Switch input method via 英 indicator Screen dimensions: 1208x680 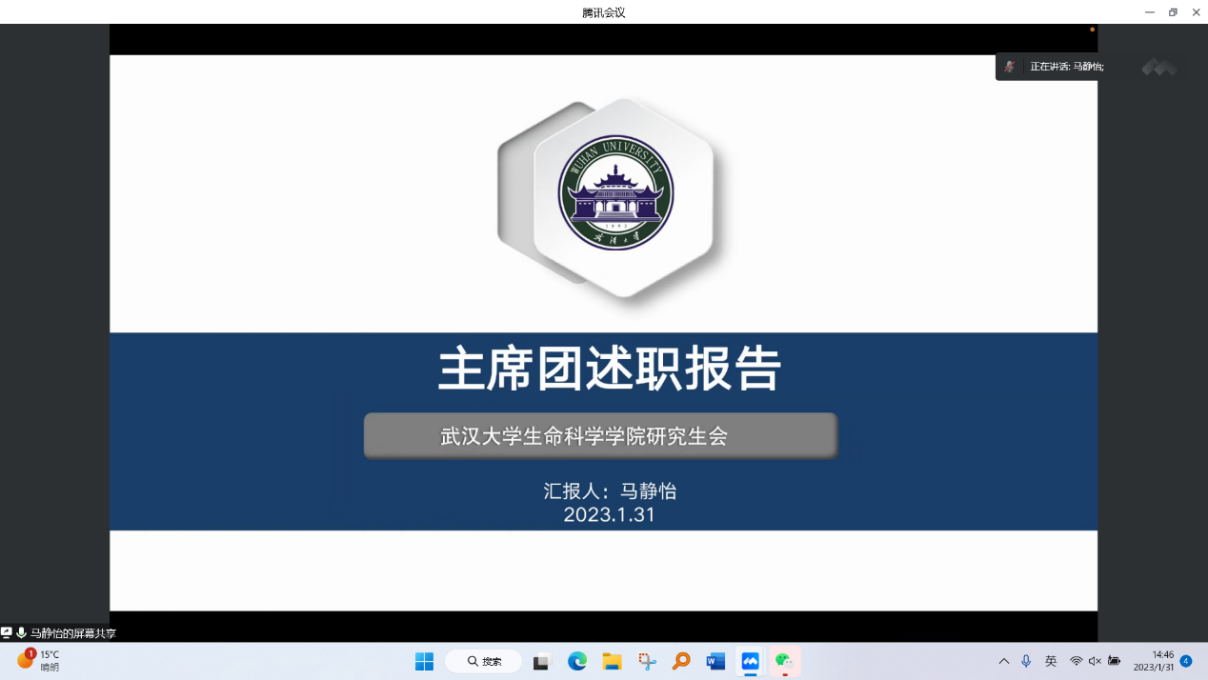click(1051, 661)
